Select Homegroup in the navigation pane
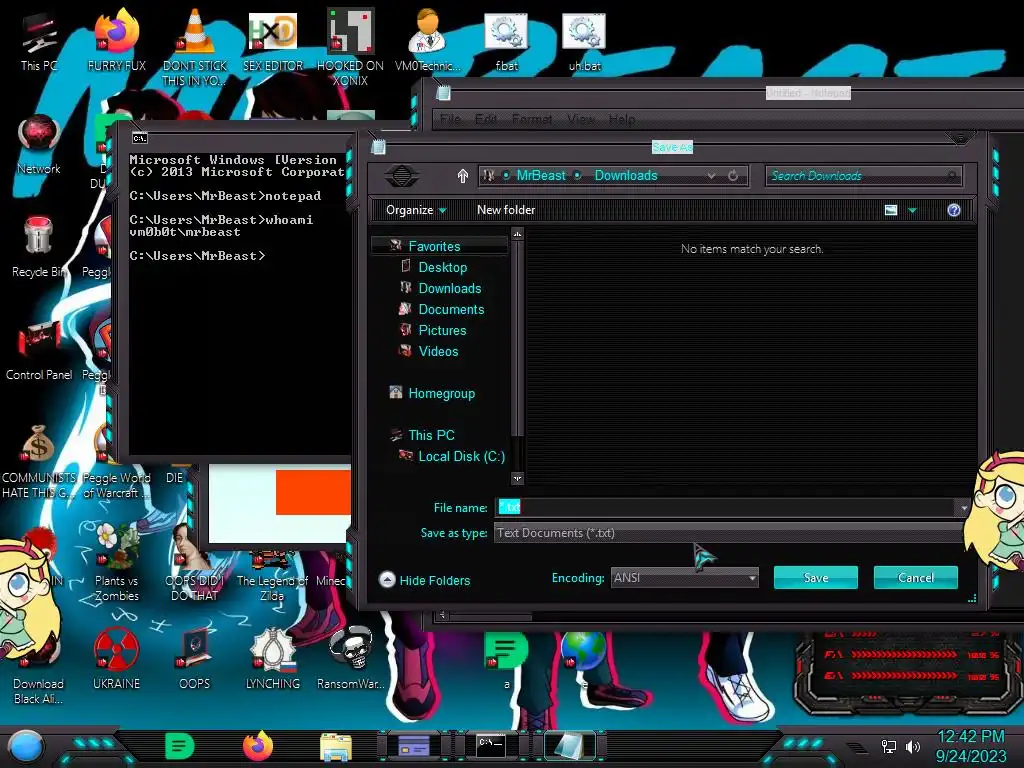 coord(441,393)
